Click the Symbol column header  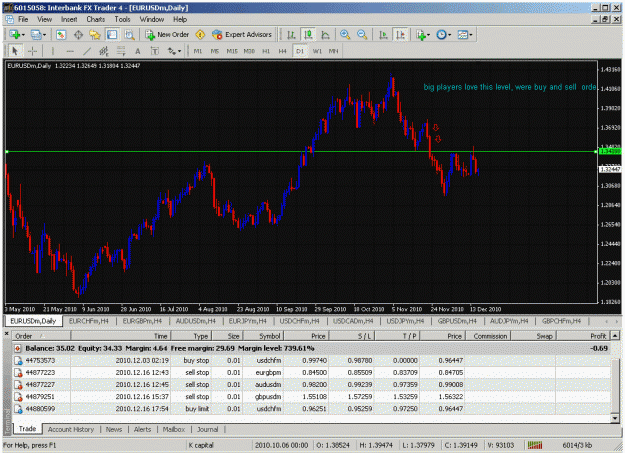coord(263,336)
